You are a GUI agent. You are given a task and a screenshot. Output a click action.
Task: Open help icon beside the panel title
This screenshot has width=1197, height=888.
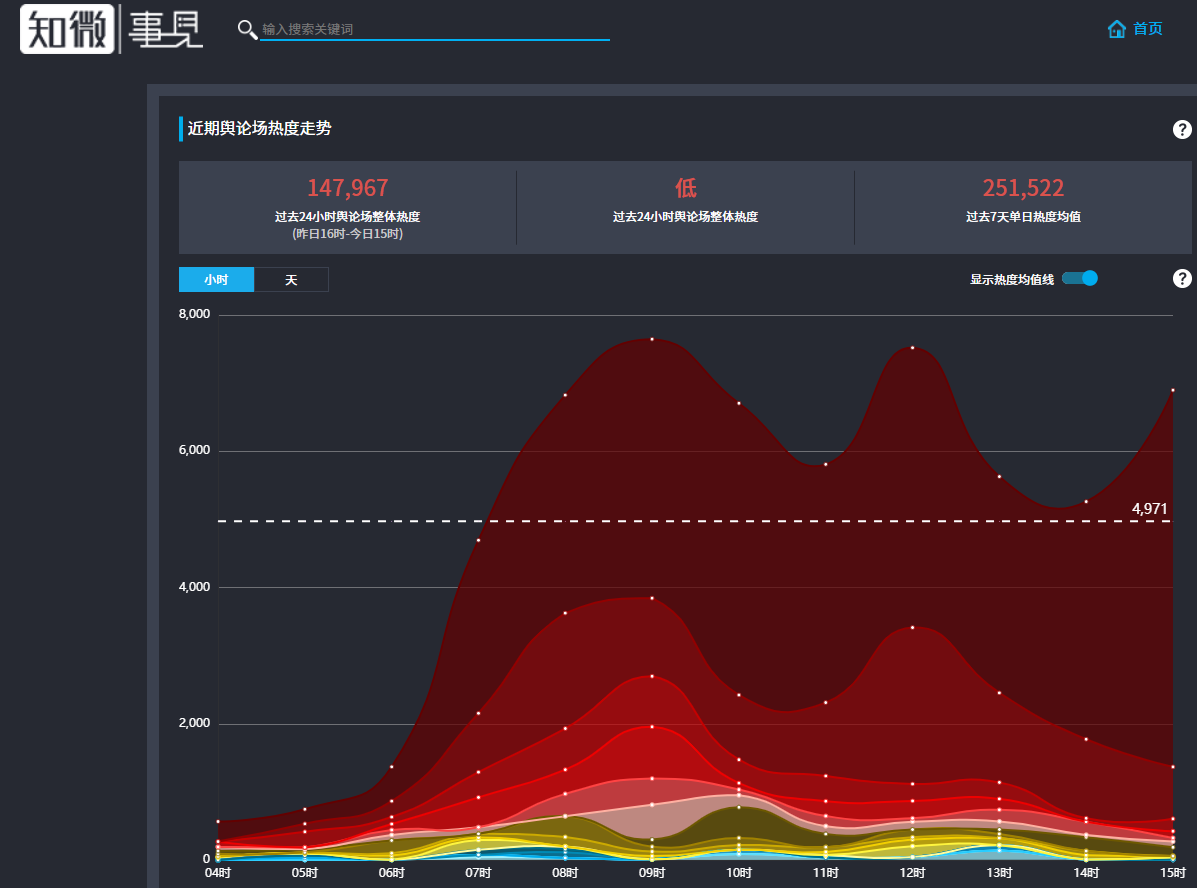[x=1182, y=129]
